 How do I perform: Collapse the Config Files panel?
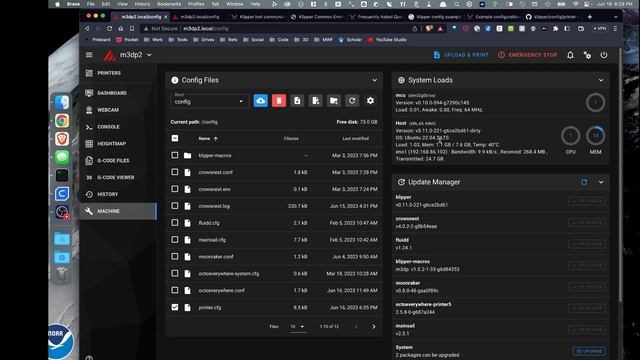click(374, 80)
